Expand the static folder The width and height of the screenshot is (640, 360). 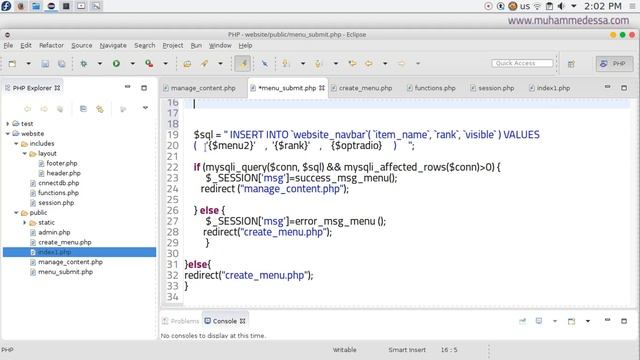[24, 222]
